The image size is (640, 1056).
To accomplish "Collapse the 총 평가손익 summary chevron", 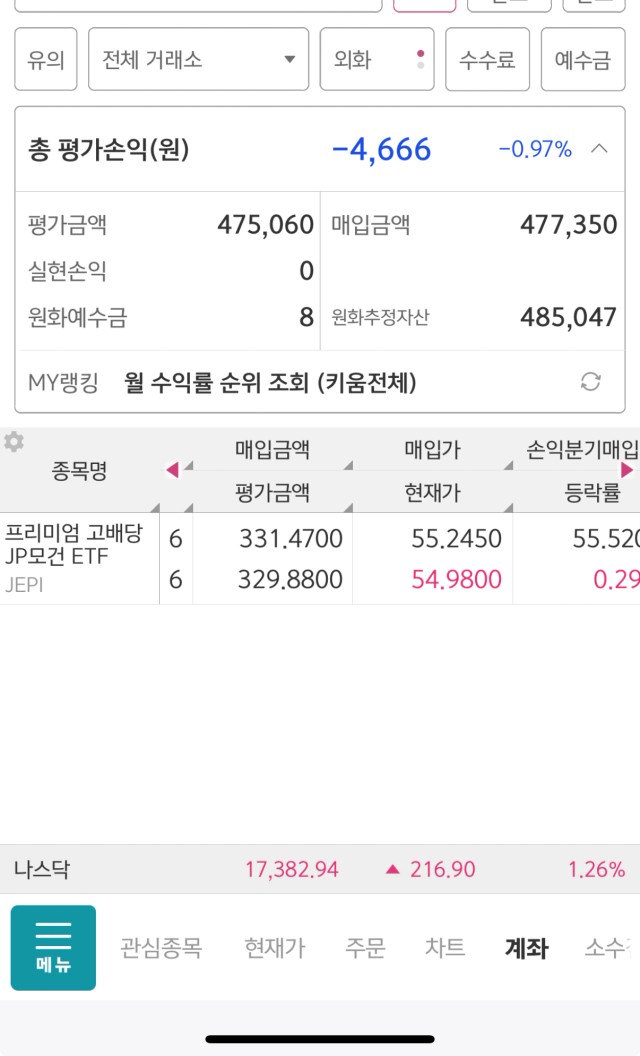I will [599, 149].
